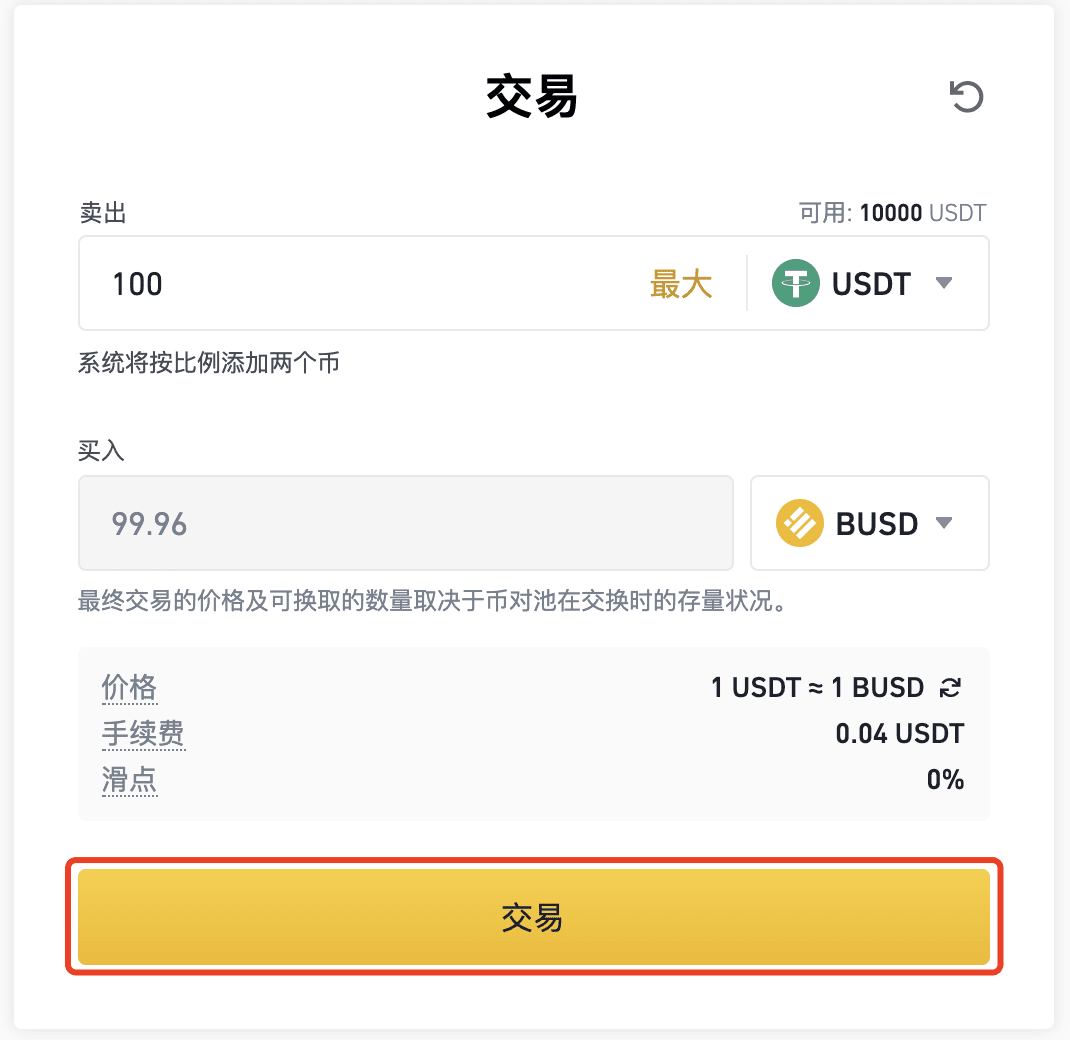Click 最大 to sell maximum amount

click(680, 284)
